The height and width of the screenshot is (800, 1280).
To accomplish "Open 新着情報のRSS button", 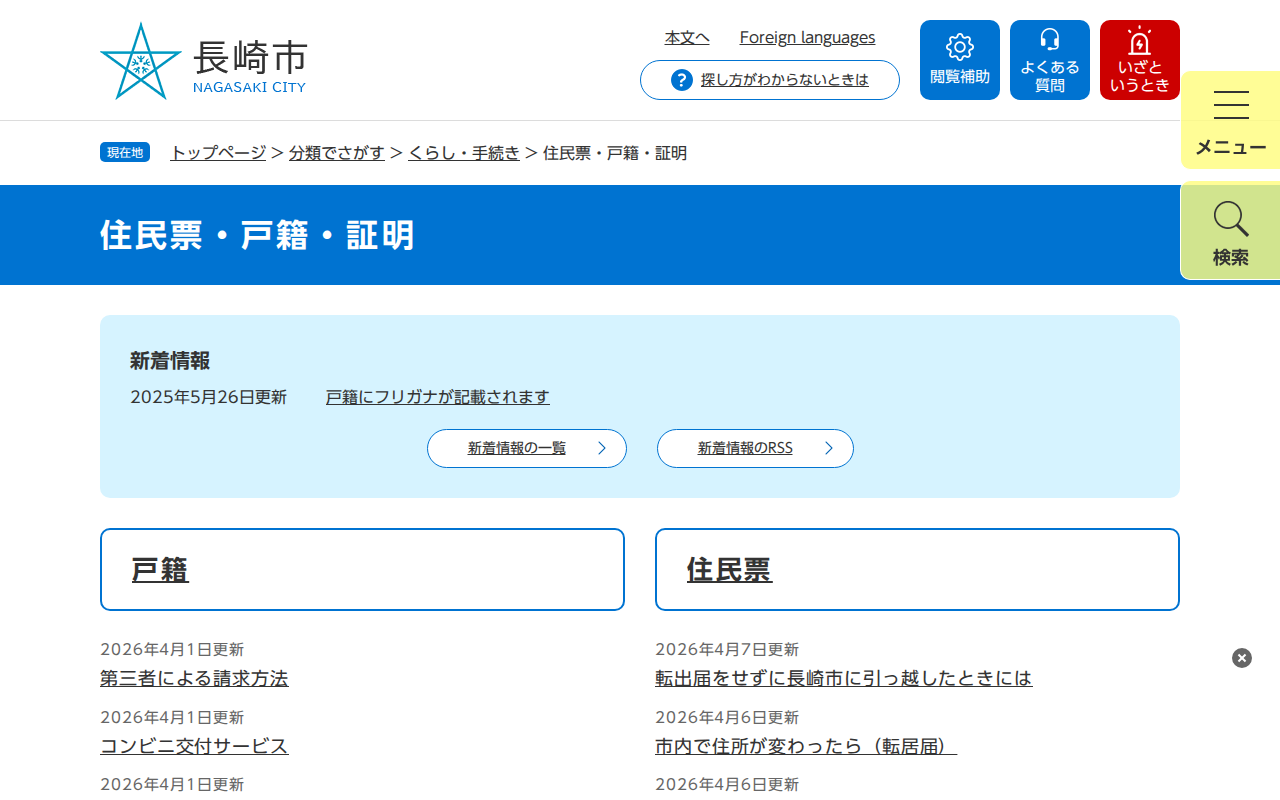I will [755, 448].
